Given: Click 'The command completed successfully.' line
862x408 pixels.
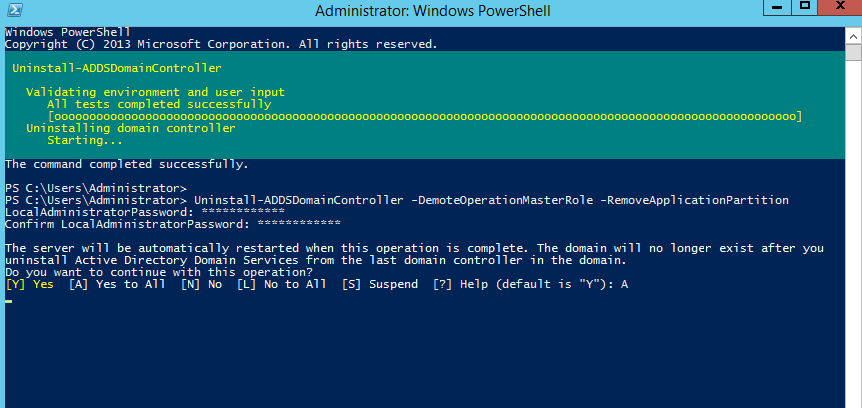Looking at the screenshot, I should coord(126,164).
